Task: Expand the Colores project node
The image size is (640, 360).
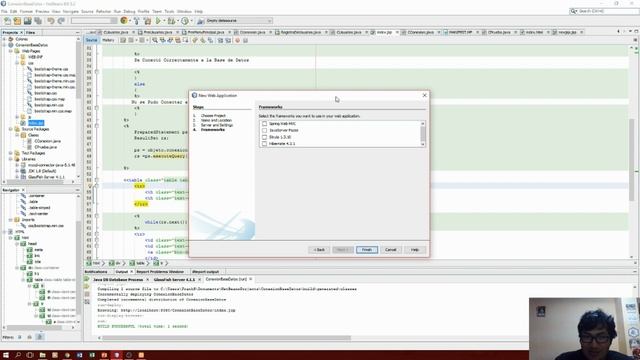Action: point(5,39)
